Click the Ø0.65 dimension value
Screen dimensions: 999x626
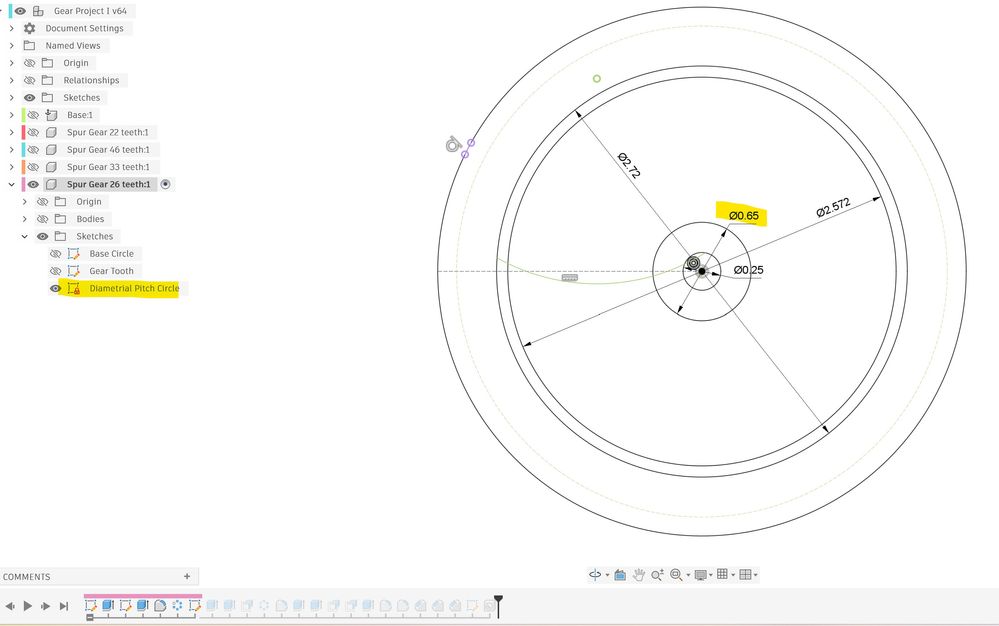tap(744, 216)
